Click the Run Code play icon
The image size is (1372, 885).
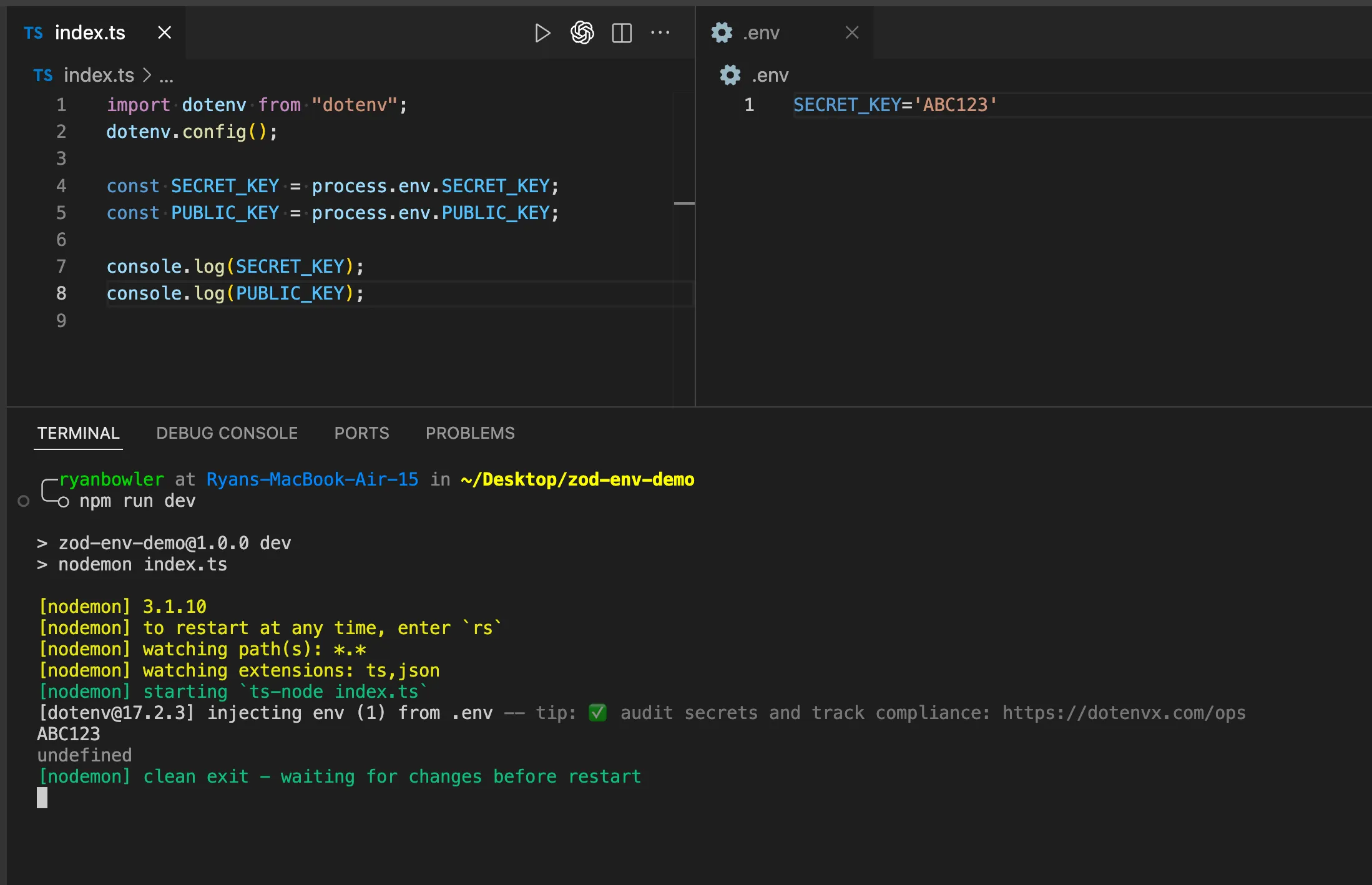(542, 33)
